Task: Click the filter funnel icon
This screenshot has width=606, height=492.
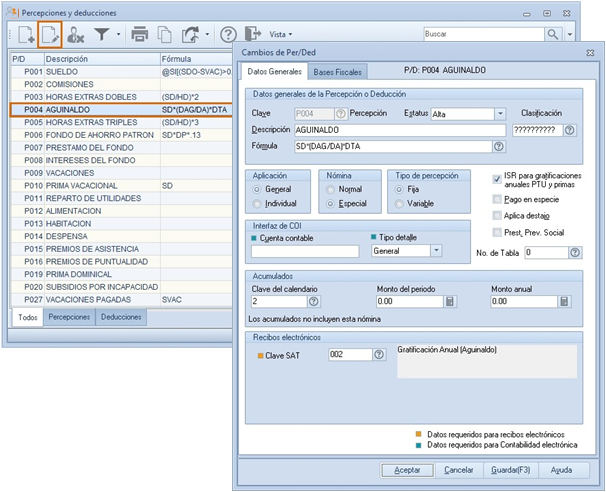Action: click(x=102, y=34)
